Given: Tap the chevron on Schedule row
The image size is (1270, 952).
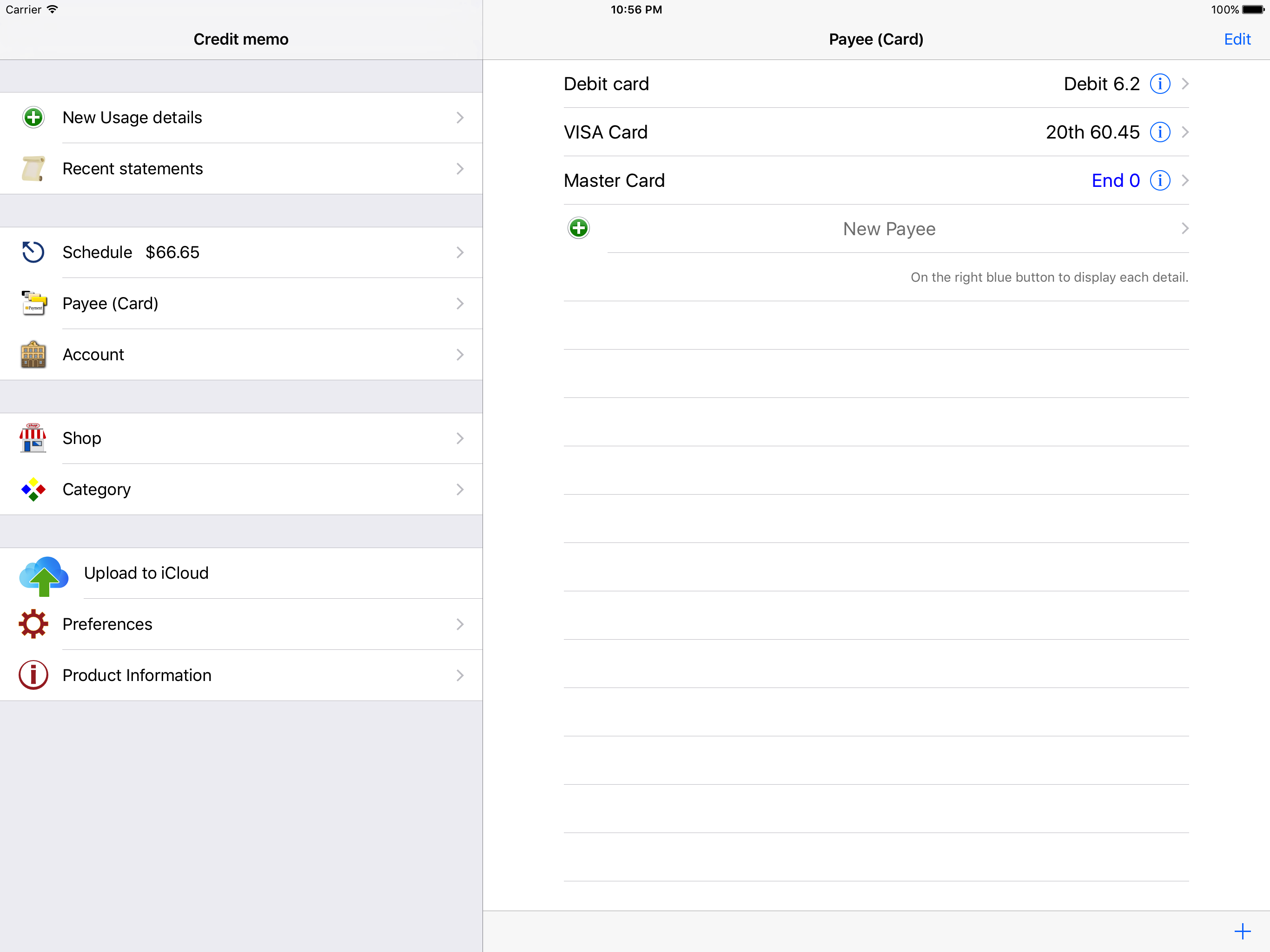Looking at the screenshot, I should (460, 252).
